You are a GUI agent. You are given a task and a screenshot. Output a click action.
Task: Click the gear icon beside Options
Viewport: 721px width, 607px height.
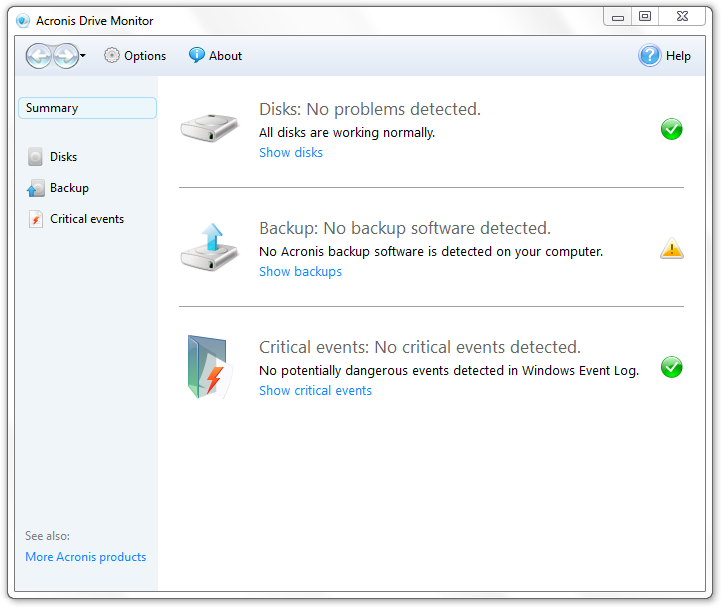click(x=111, y=56)
